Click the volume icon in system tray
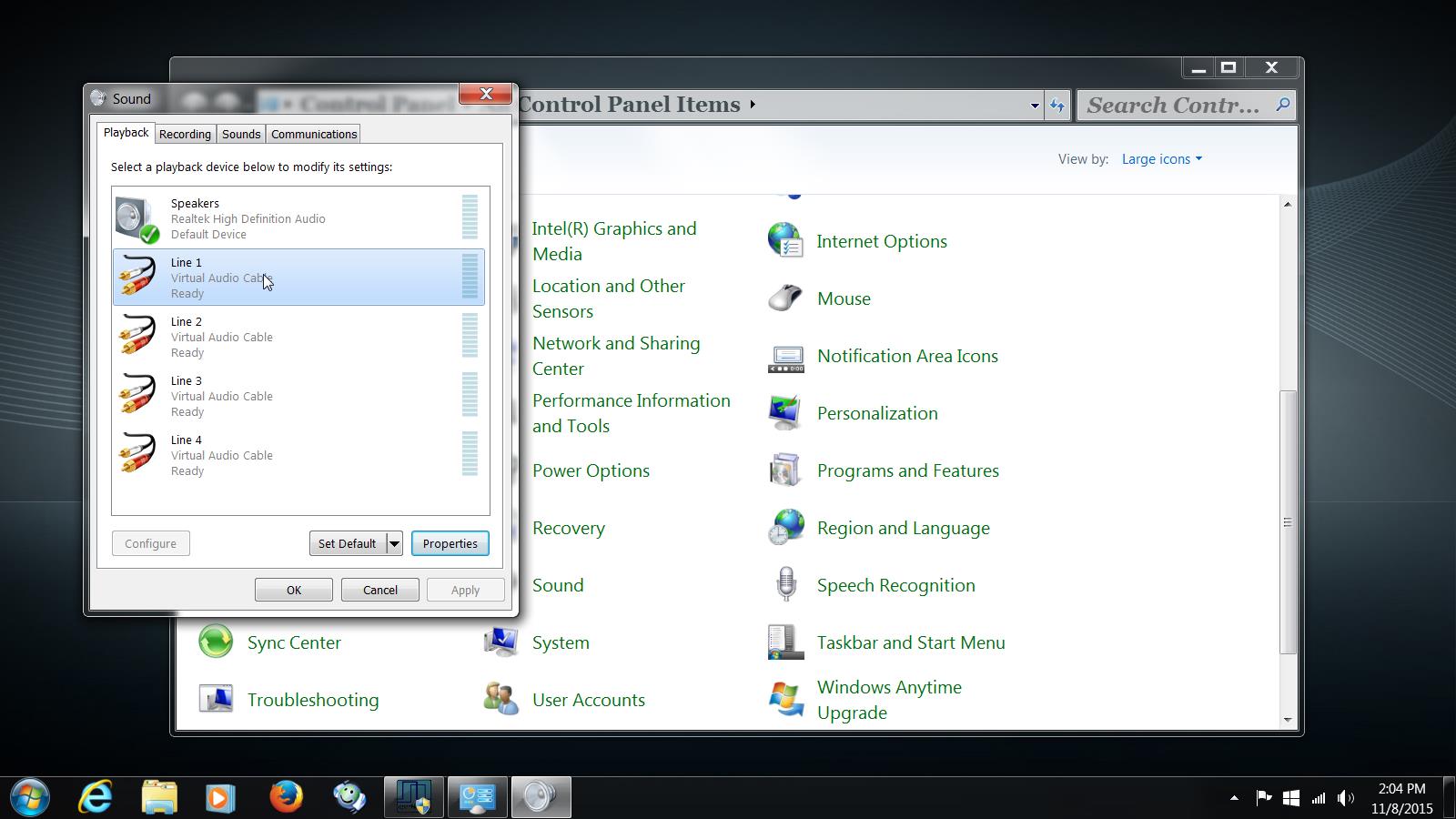 coord(1345,798)
